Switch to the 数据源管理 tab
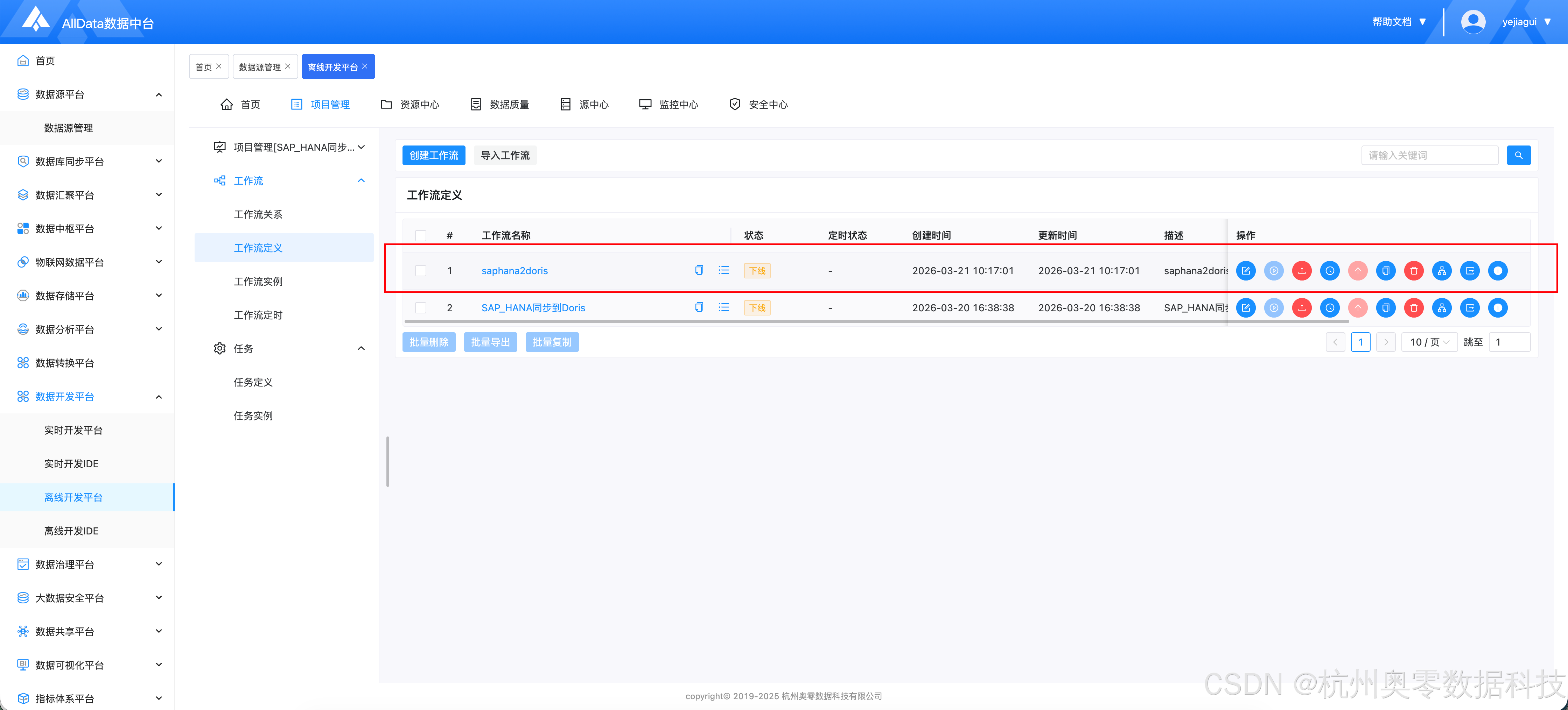Screen dimensions: 1568x710 (259, 67)
